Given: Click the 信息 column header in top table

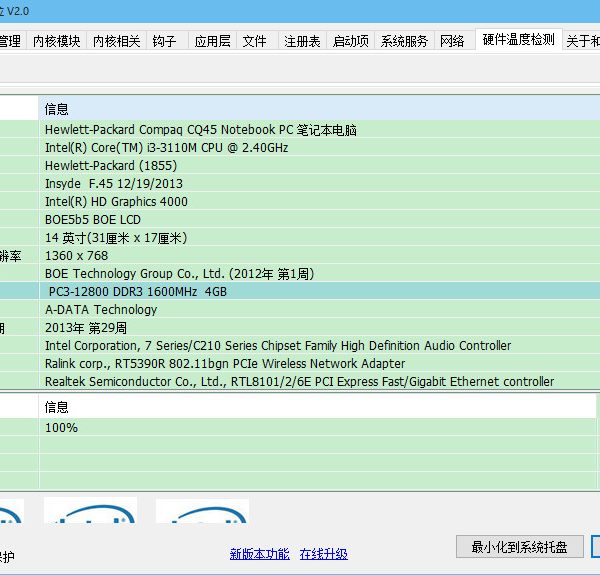Looking at the screenshot, I should point(57,109).
